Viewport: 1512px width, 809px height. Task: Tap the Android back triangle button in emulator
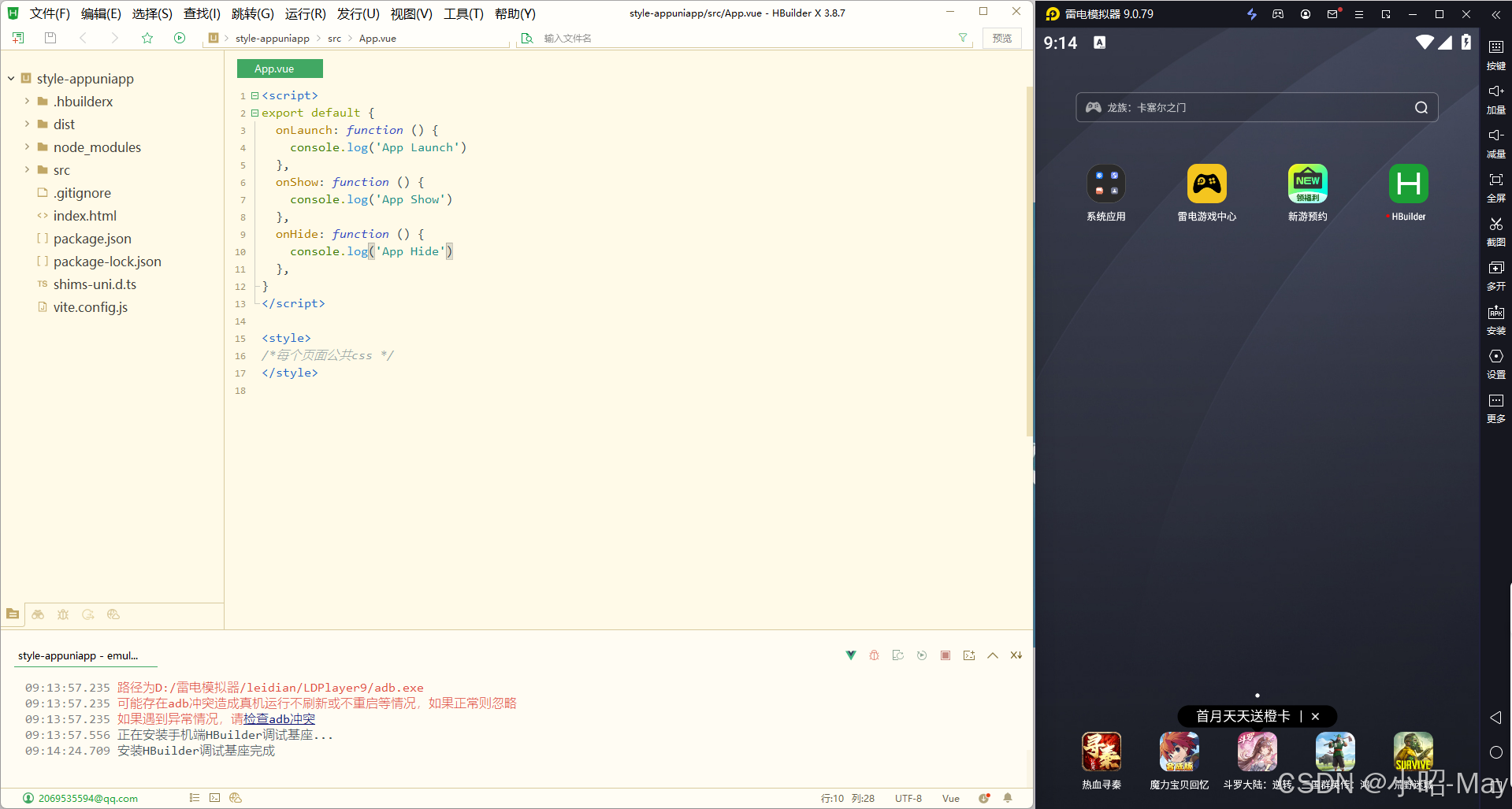[x=1495, y=718]
